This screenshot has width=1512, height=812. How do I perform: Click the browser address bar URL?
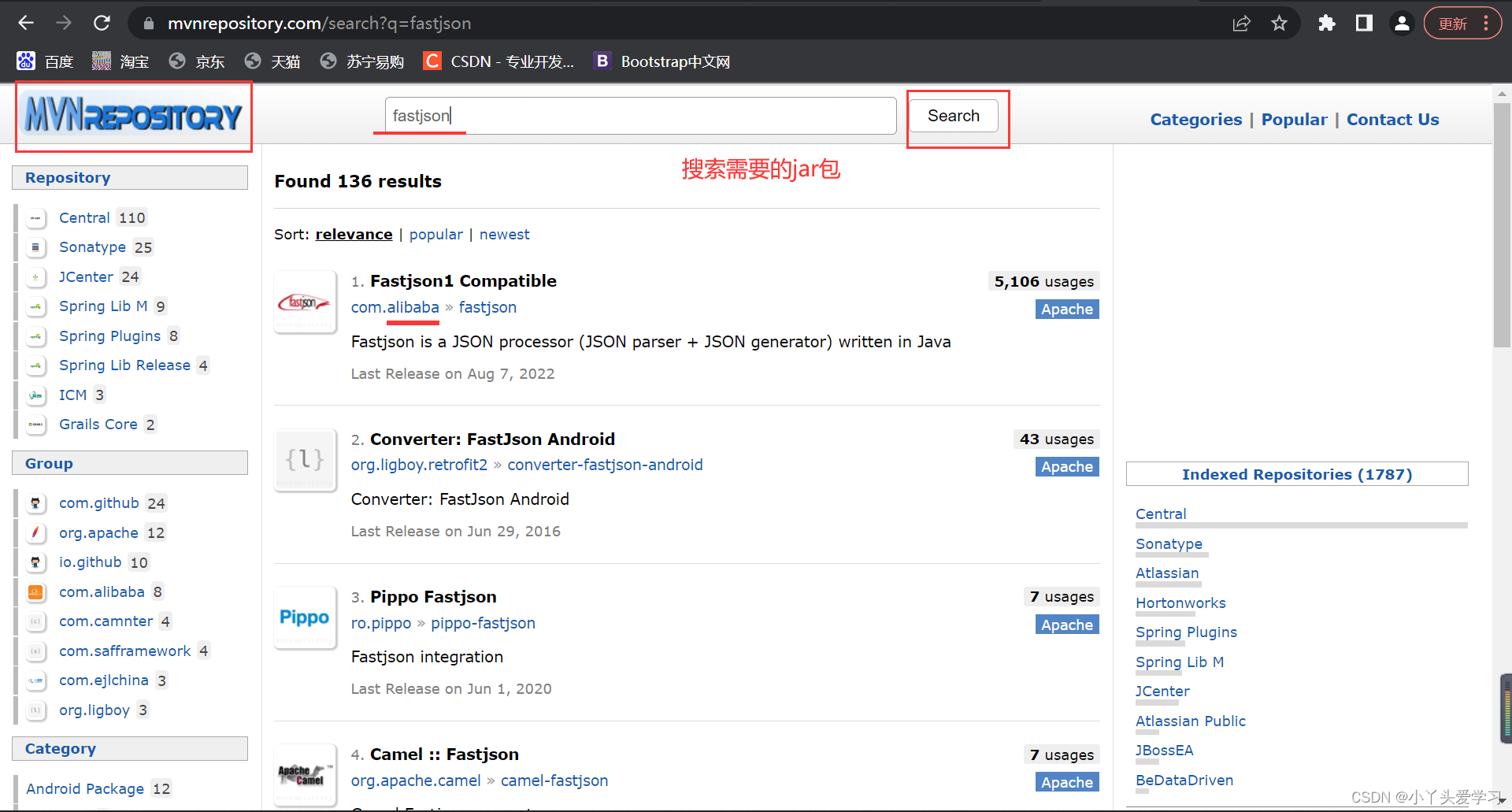pyautogui.click(x=319, y=23)
